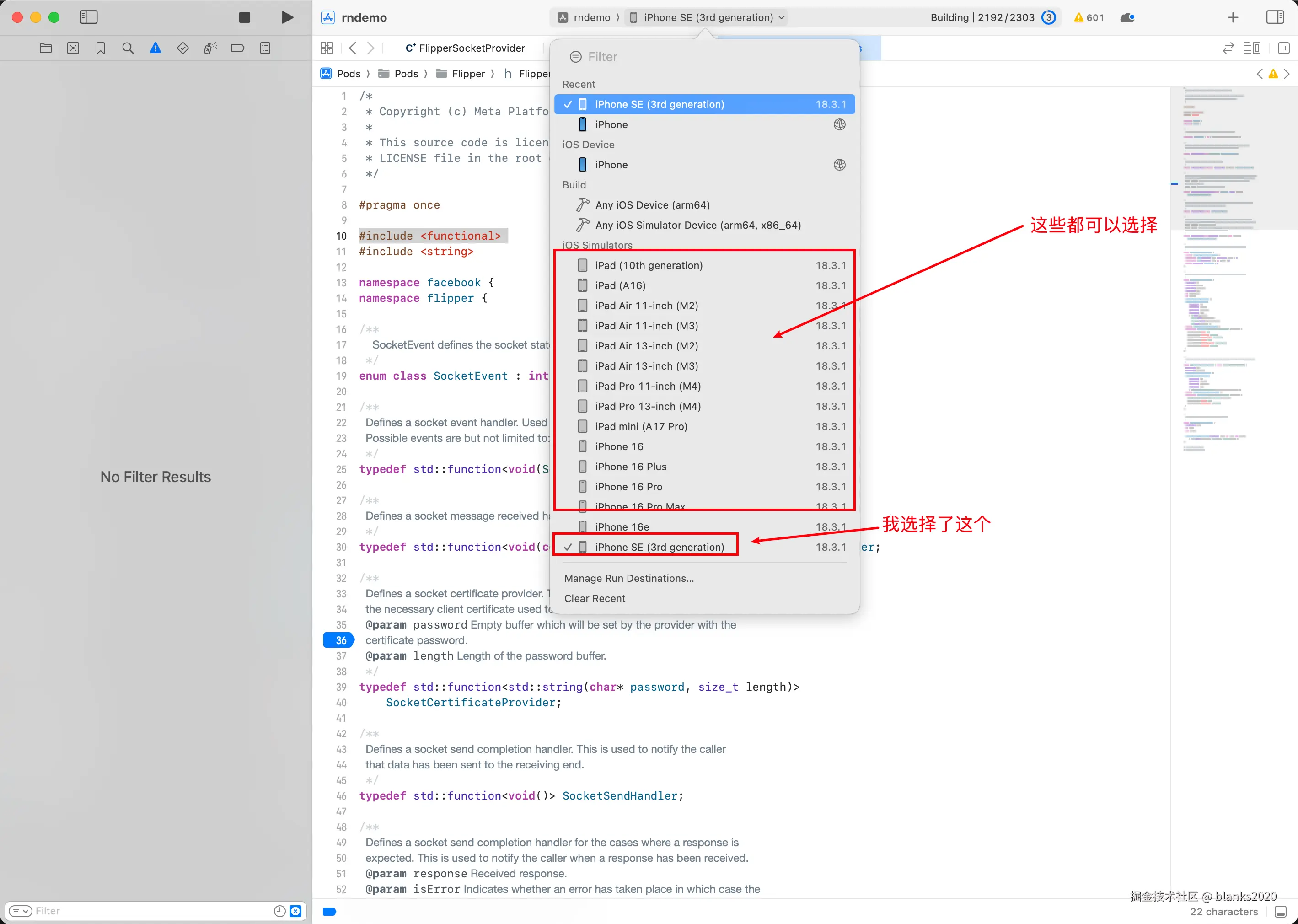The width and height of the screenshot is (1298, 924).
Task: Show the Bookmark navigator
Action: coord(101,48)
